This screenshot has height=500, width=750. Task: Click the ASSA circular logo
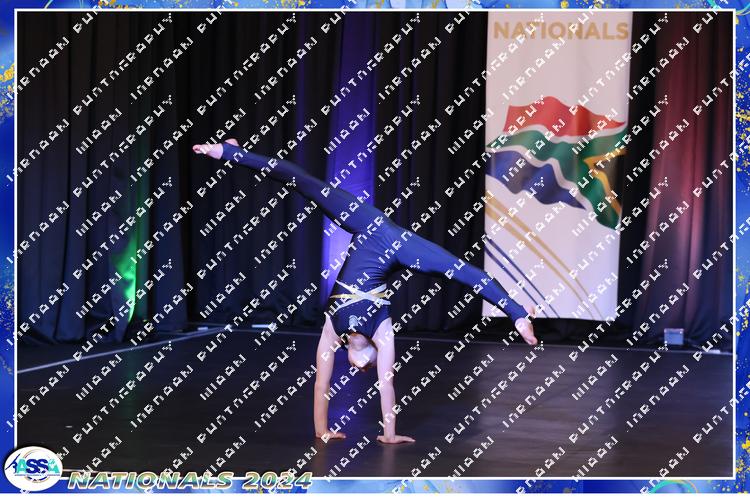coord(33,469)
